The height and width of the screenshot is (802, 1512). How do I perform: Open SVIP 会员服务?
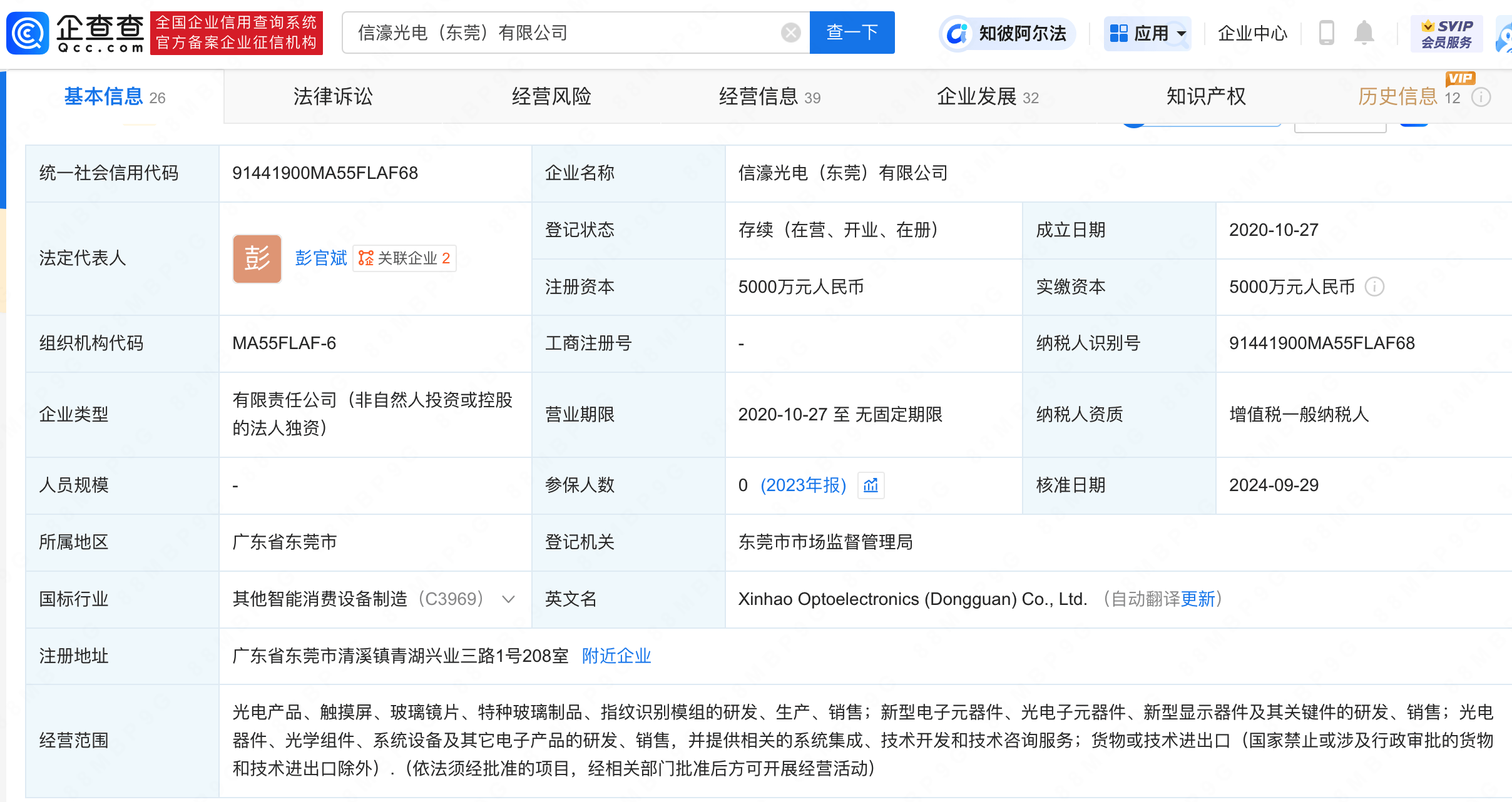(1446, 34)
